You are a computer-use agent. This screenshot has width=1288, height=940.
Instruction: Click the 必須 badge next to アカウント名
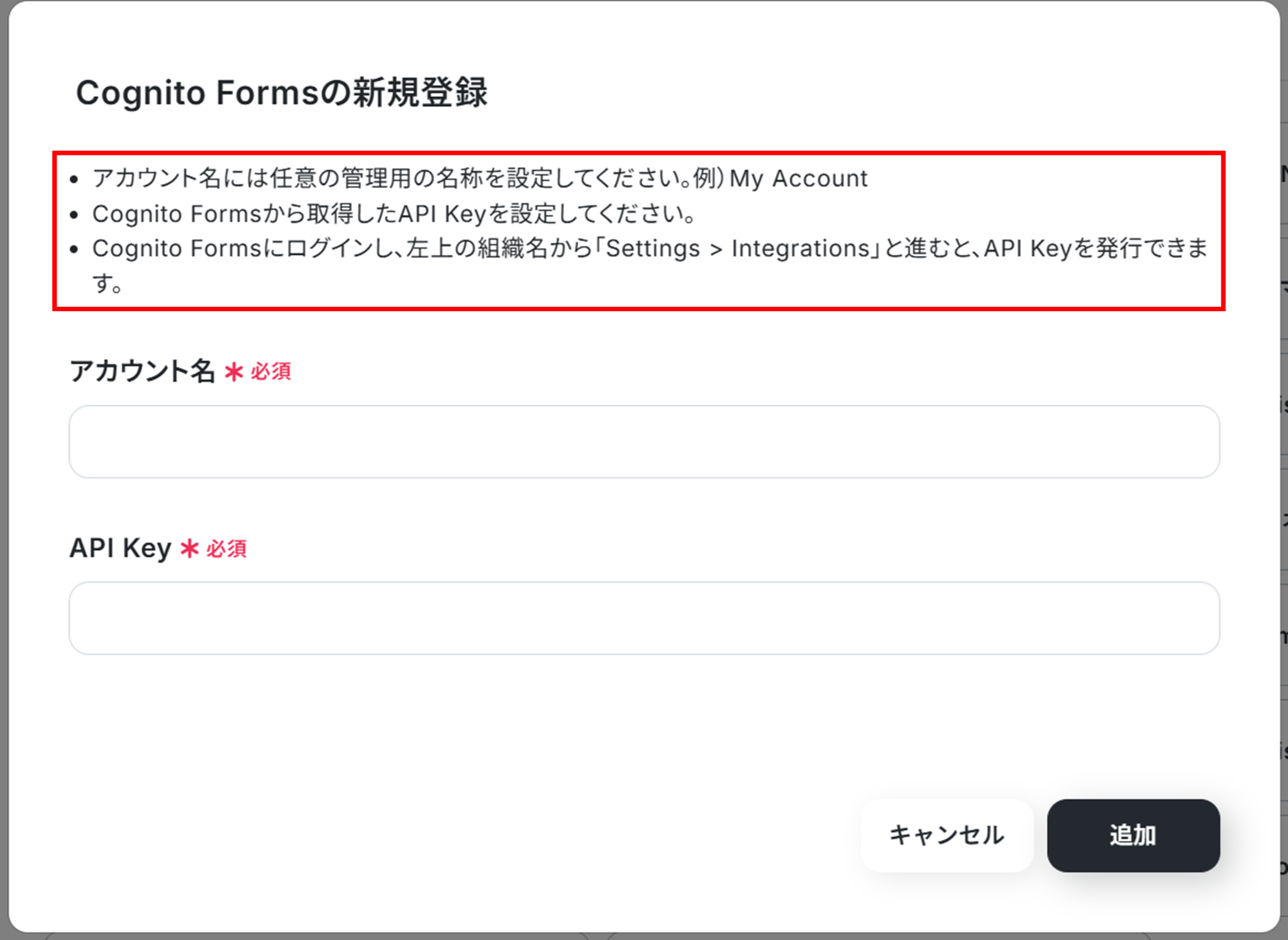[270, 372]
